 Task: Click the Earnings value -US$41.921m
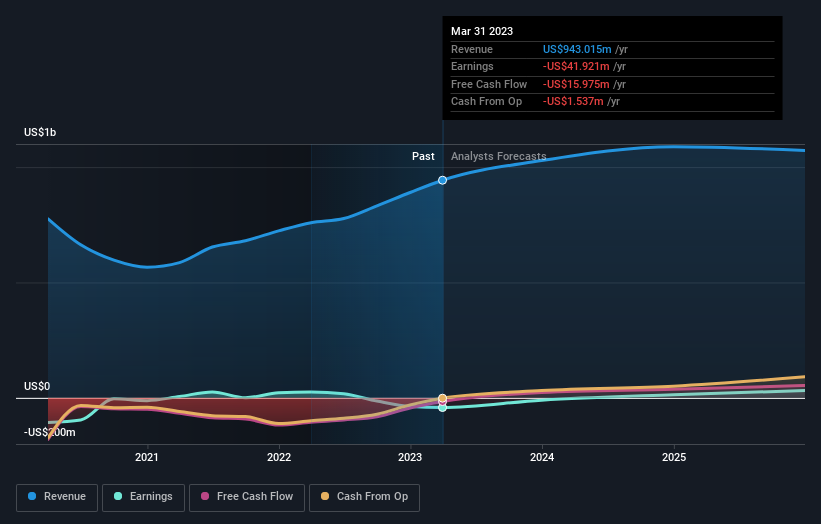[x=576, y=66]
